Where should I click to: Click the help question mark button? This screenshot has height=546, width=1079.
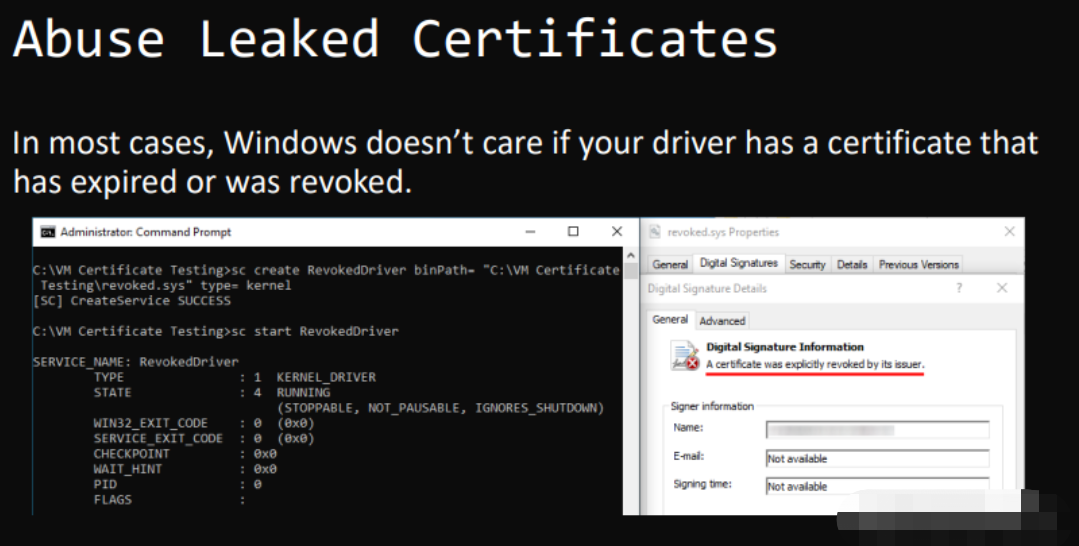click(959, 288)
